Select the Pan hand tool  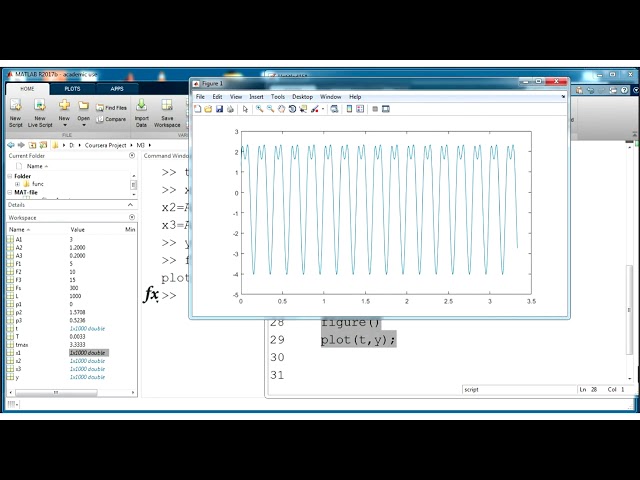(x=281, y=109)
